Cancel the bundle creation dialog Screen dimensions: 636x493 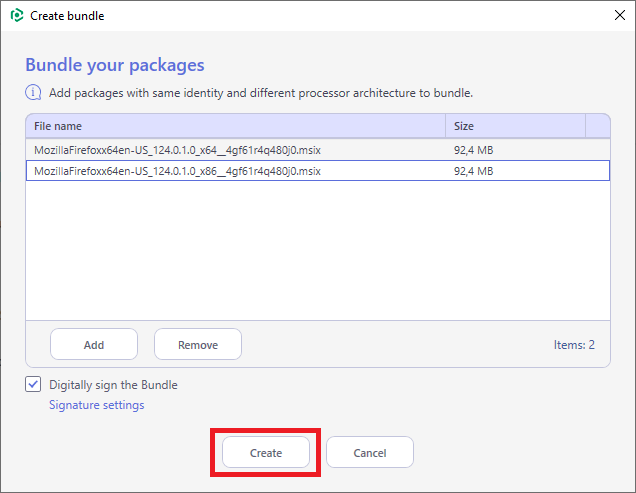(x=370, y=452)
